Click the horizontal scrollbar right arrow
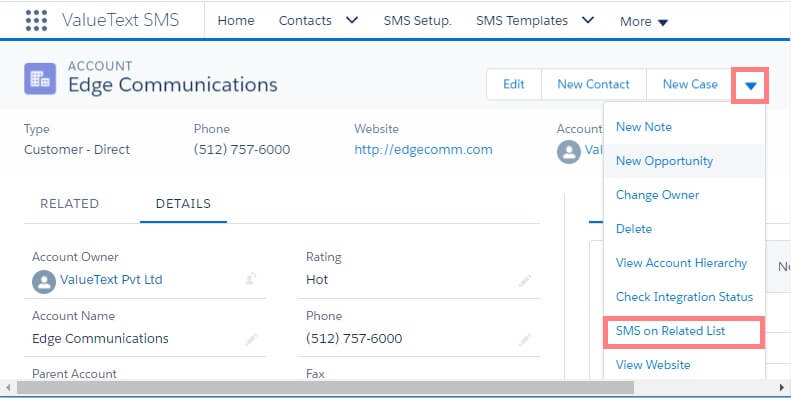This screenshot has height=398, width=791. click(x=782, y=387)
